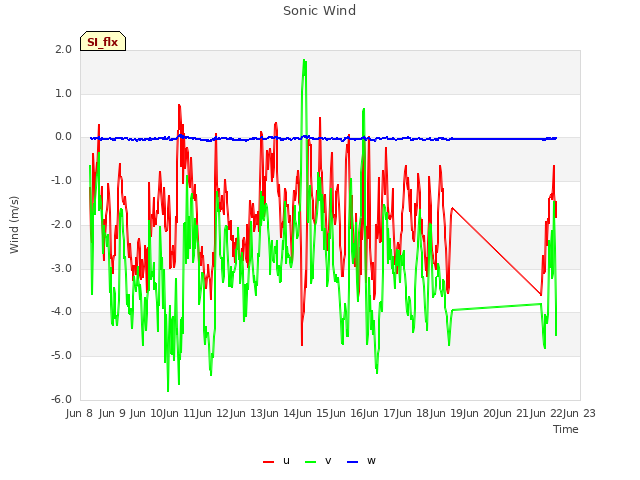Click the -5.0 y-axis tick label
This screenshot has height=480, width=640.
point(61,356)
